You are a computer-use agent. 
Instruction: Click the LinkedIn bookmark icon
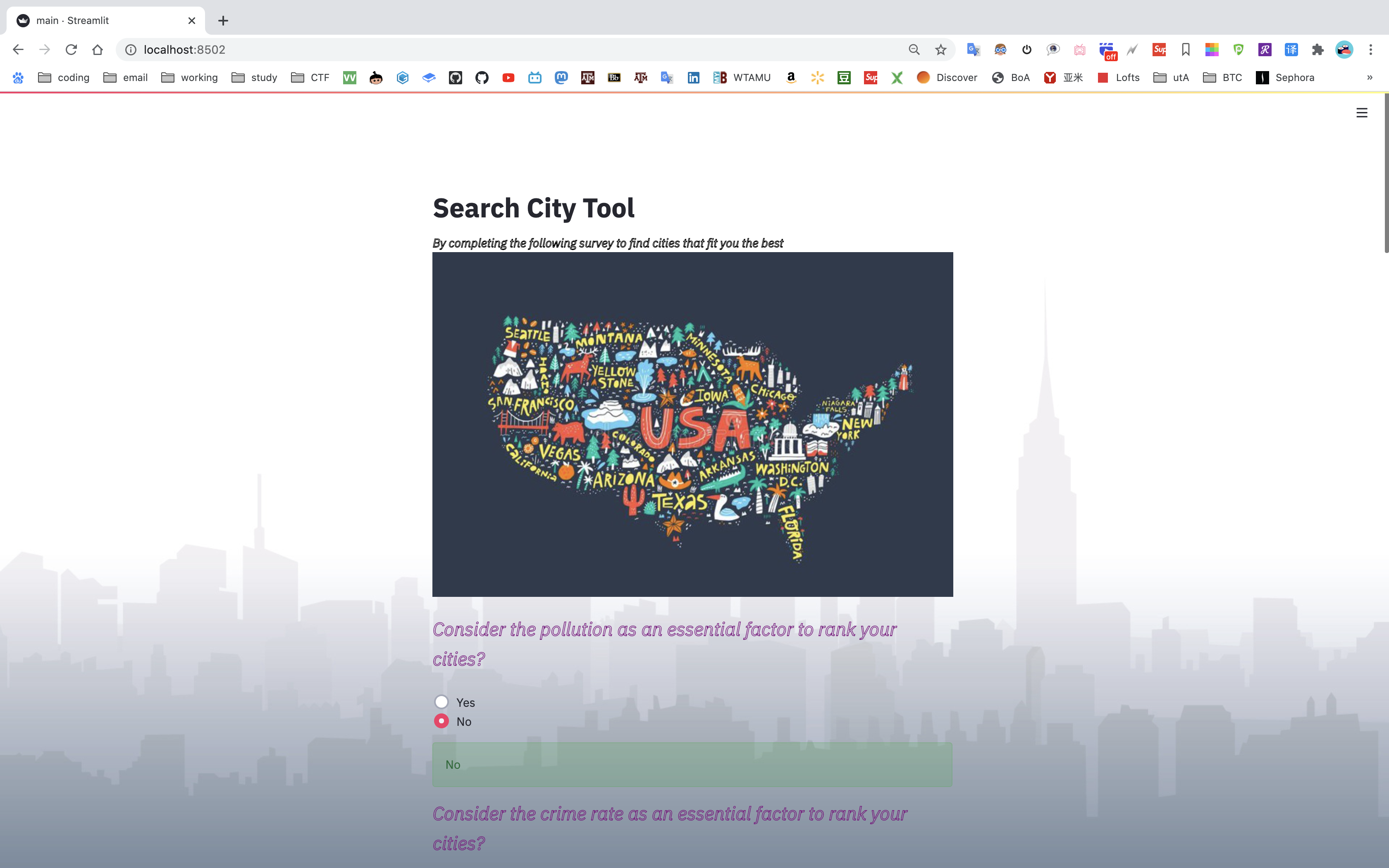click(693, 78)
